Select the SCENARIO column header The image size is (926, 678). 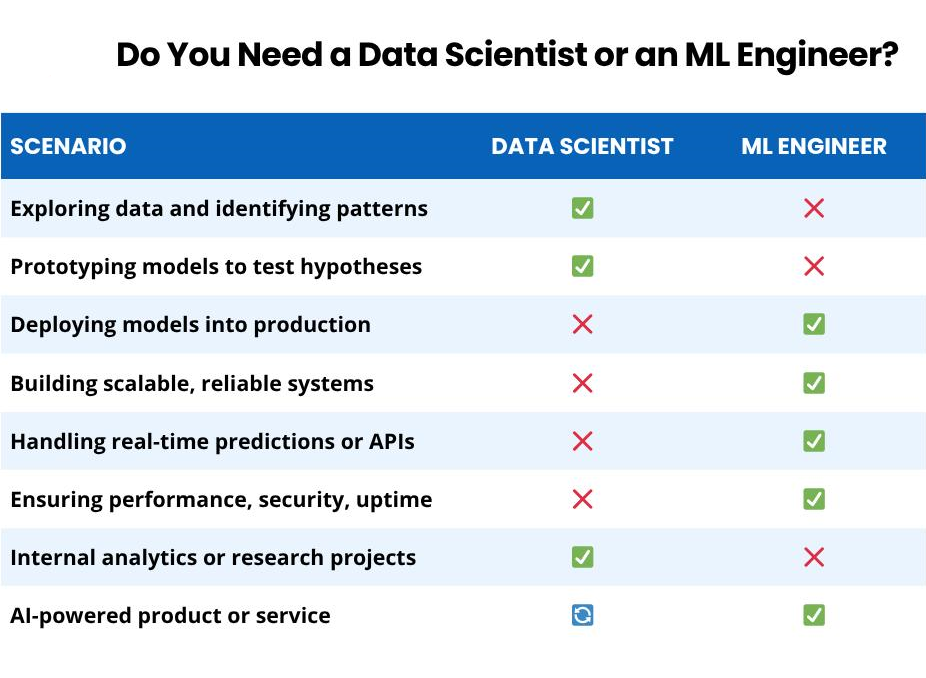point(69,146)
